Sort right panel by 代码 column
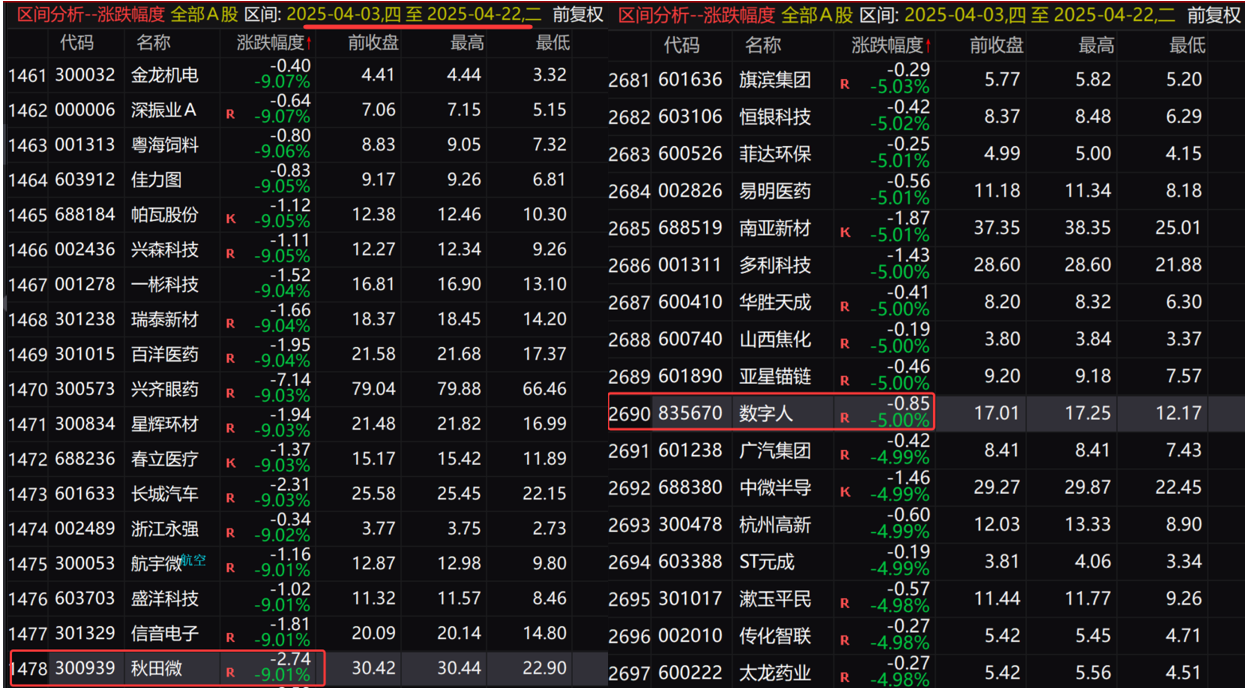Image resolution: width=1245 pixels, height=688 pixels. pyautogui.click(x=681, y=46)
